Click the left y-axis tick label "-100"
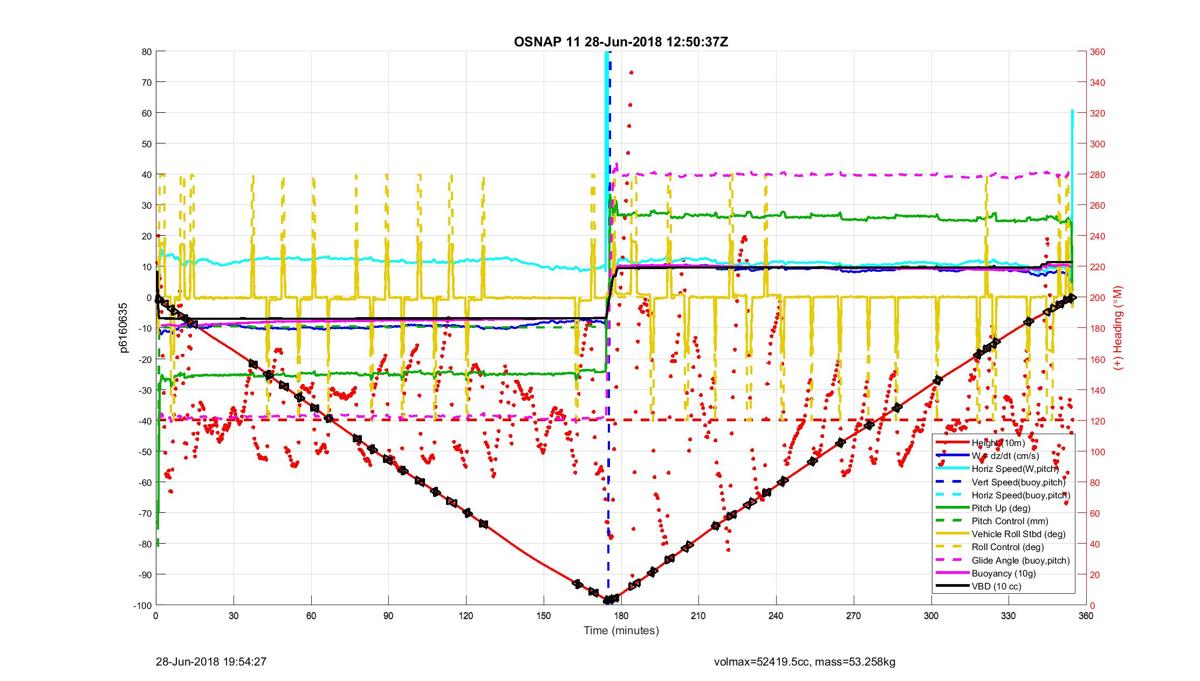Viewport: 1200px width, 681px height. pyautogui.click(x=141, y=606)
